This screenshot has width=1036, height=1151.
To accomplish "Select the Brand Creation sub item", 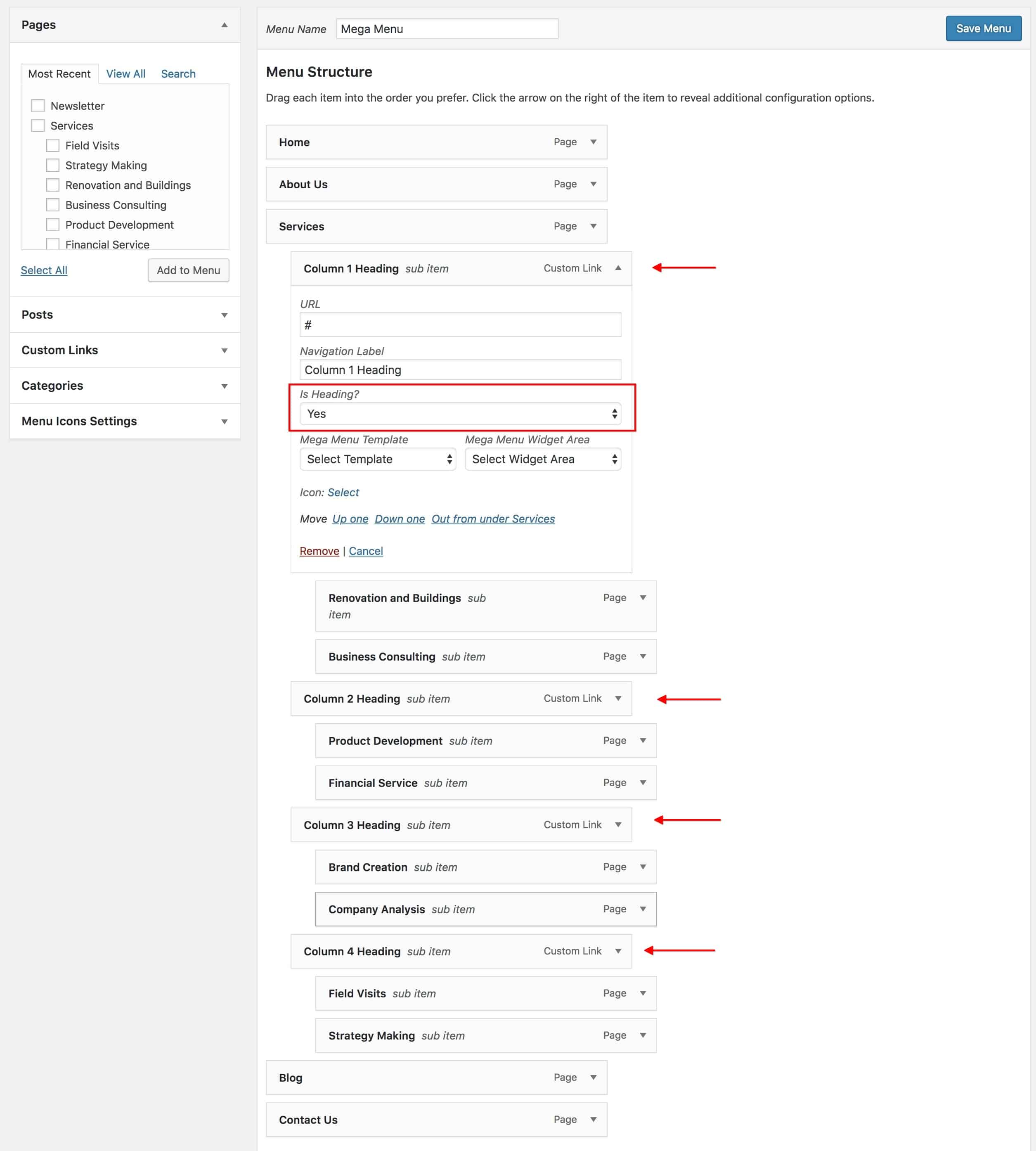I will (485, 867).
